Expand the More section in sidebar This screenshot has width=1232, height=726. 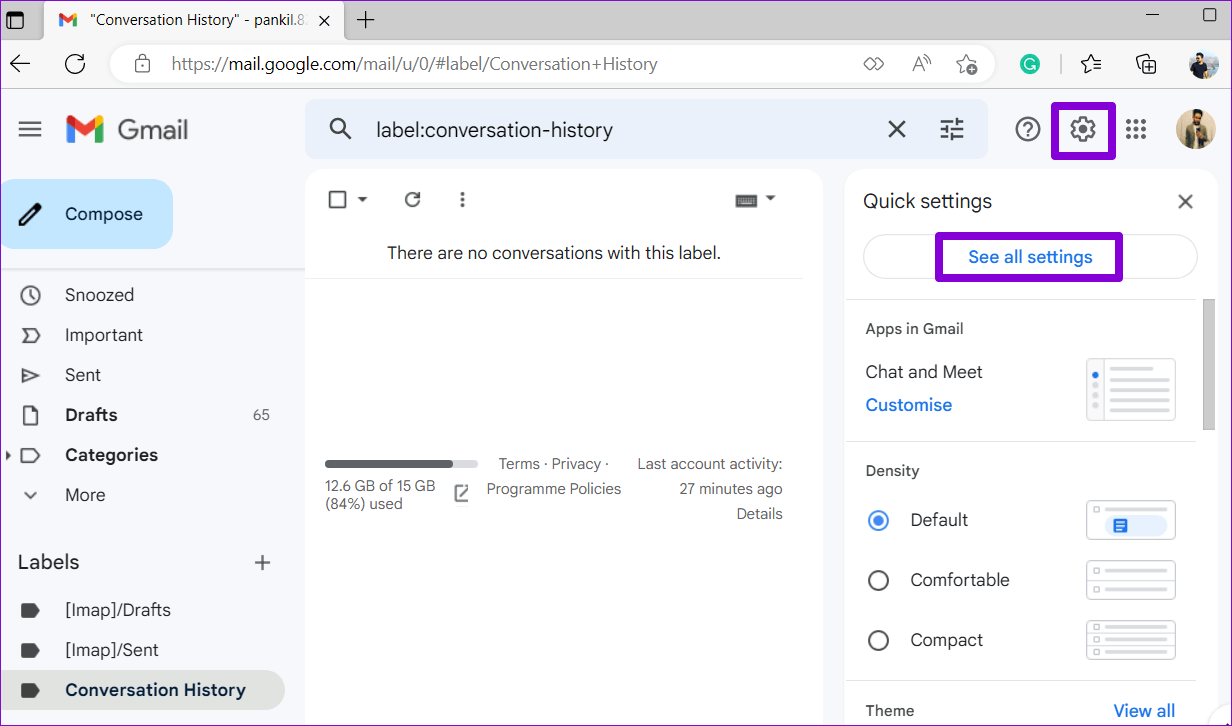coord(30,495)
